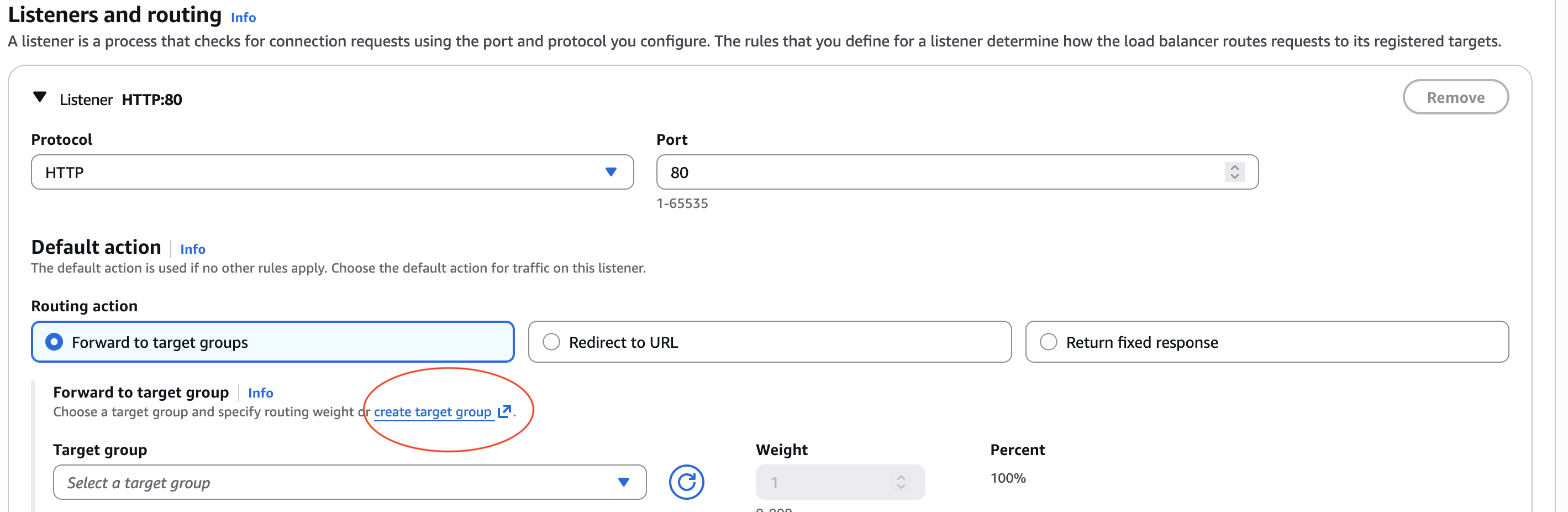Click the Protocol dropdown arrow icon

point(611,173)
